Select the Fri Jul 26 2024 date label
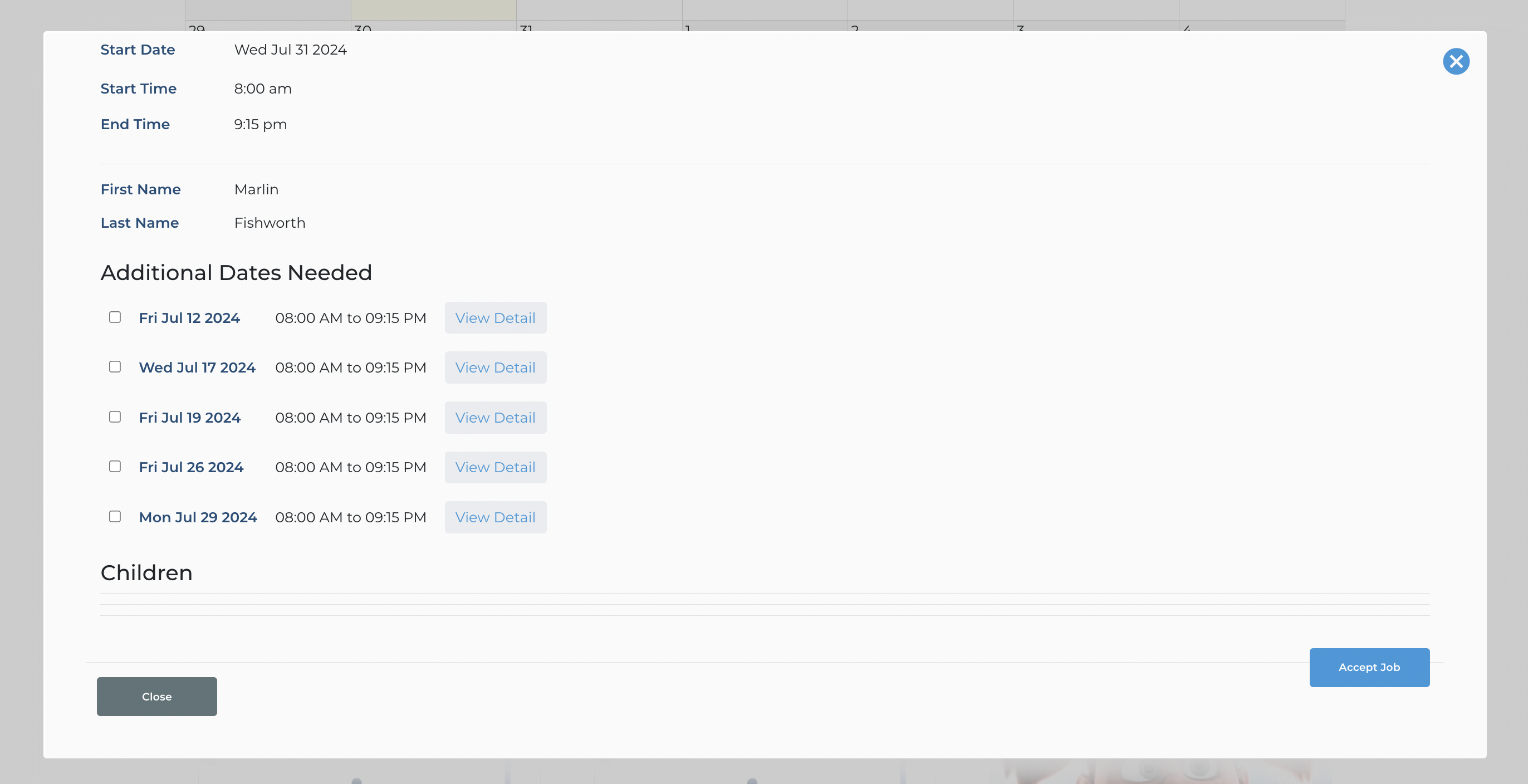Viewport: 1528px width, 784px height. click(x=191, y=467)
